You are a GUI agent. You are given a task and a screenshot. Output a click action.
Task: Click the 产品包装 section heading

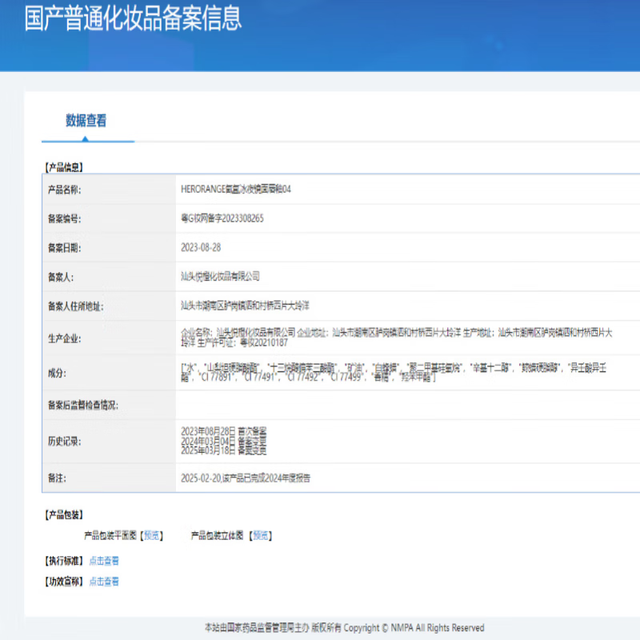pyautogui.click(x=64, y=515)
